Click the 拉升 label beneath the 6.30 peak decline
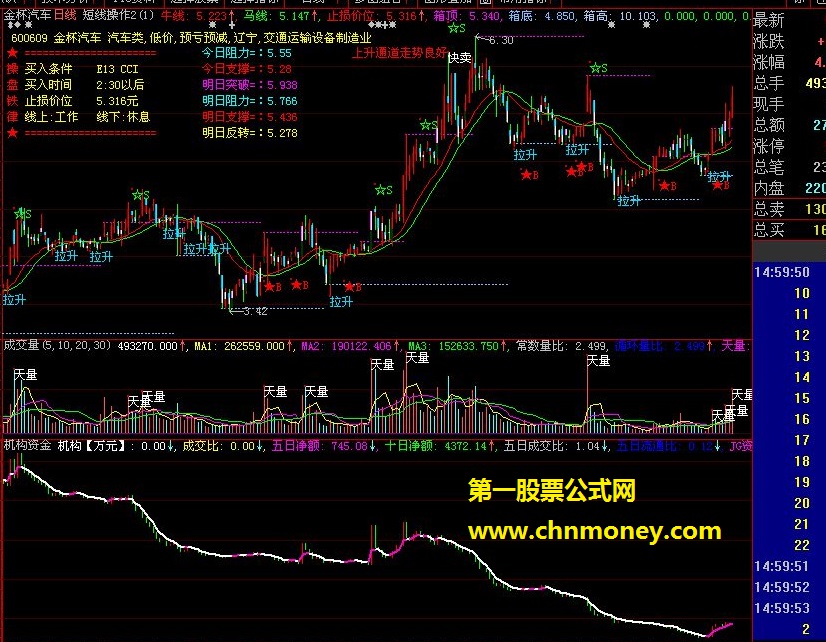 (x=525, y=155)
